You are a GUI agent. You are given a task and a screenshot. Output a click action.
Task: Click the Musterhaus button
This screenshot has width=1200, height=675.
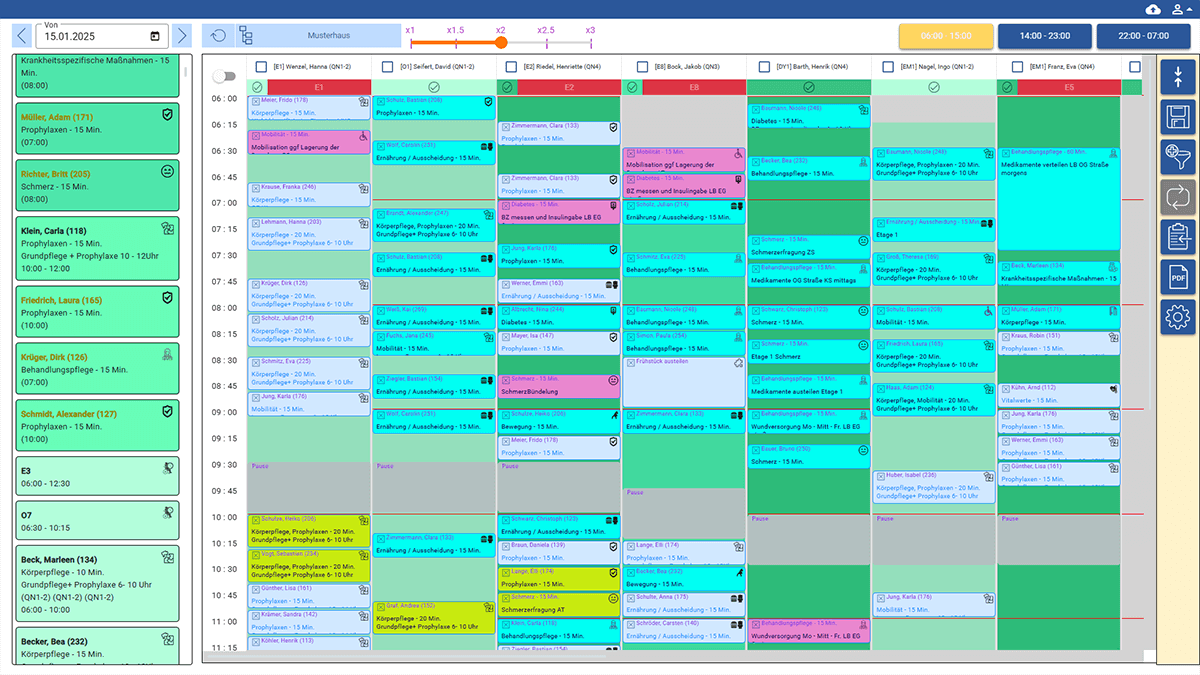tap(329, 36)
